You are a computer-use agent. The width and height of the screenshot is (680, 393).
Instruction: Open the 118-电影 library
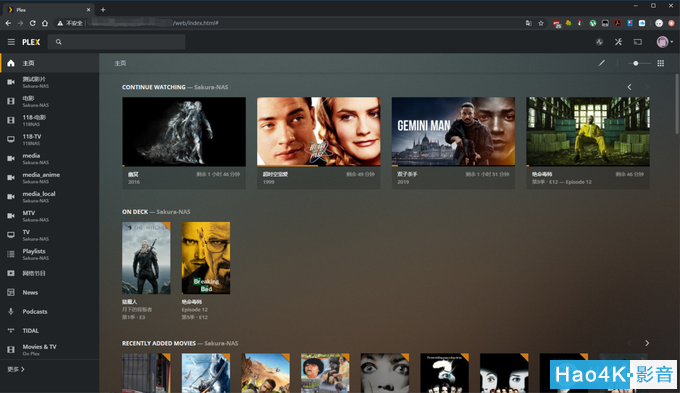point(49,120)
